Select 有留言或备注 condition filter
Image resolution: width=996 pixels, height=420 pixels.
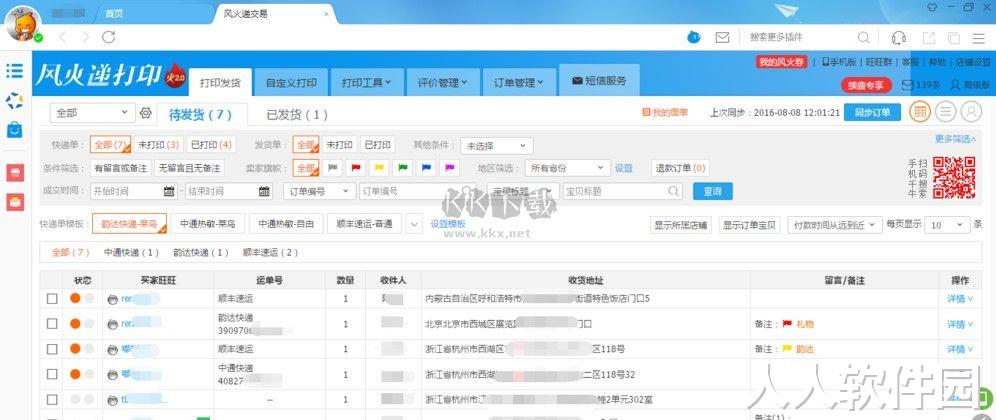coord(121,168)
